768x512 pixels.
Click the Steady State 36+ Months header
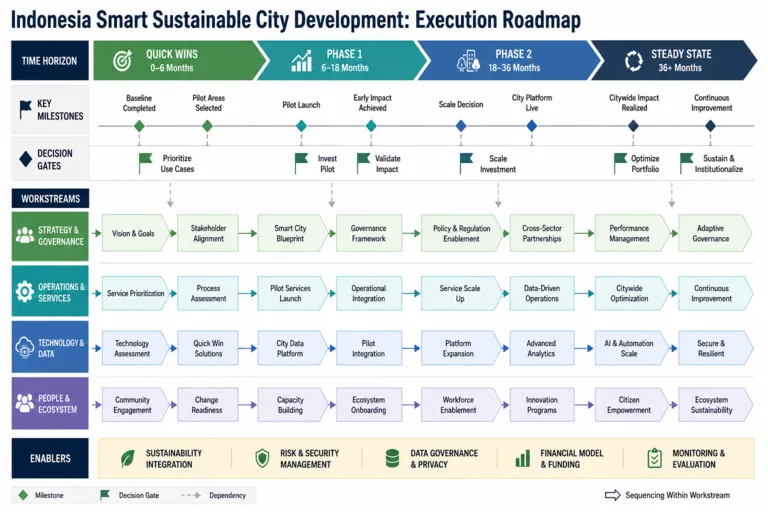click(674, 60)
